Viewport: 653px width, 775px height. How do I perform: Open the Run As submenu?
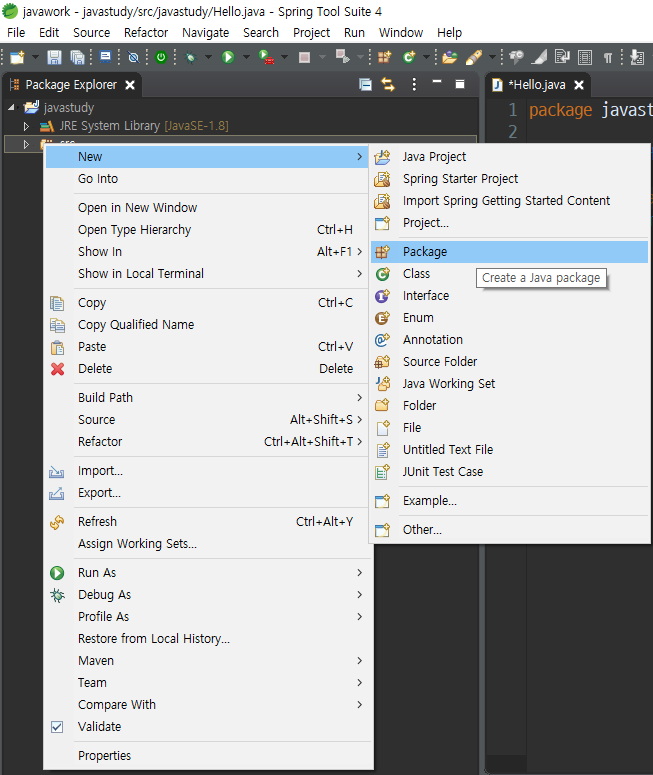coord(207,573)
